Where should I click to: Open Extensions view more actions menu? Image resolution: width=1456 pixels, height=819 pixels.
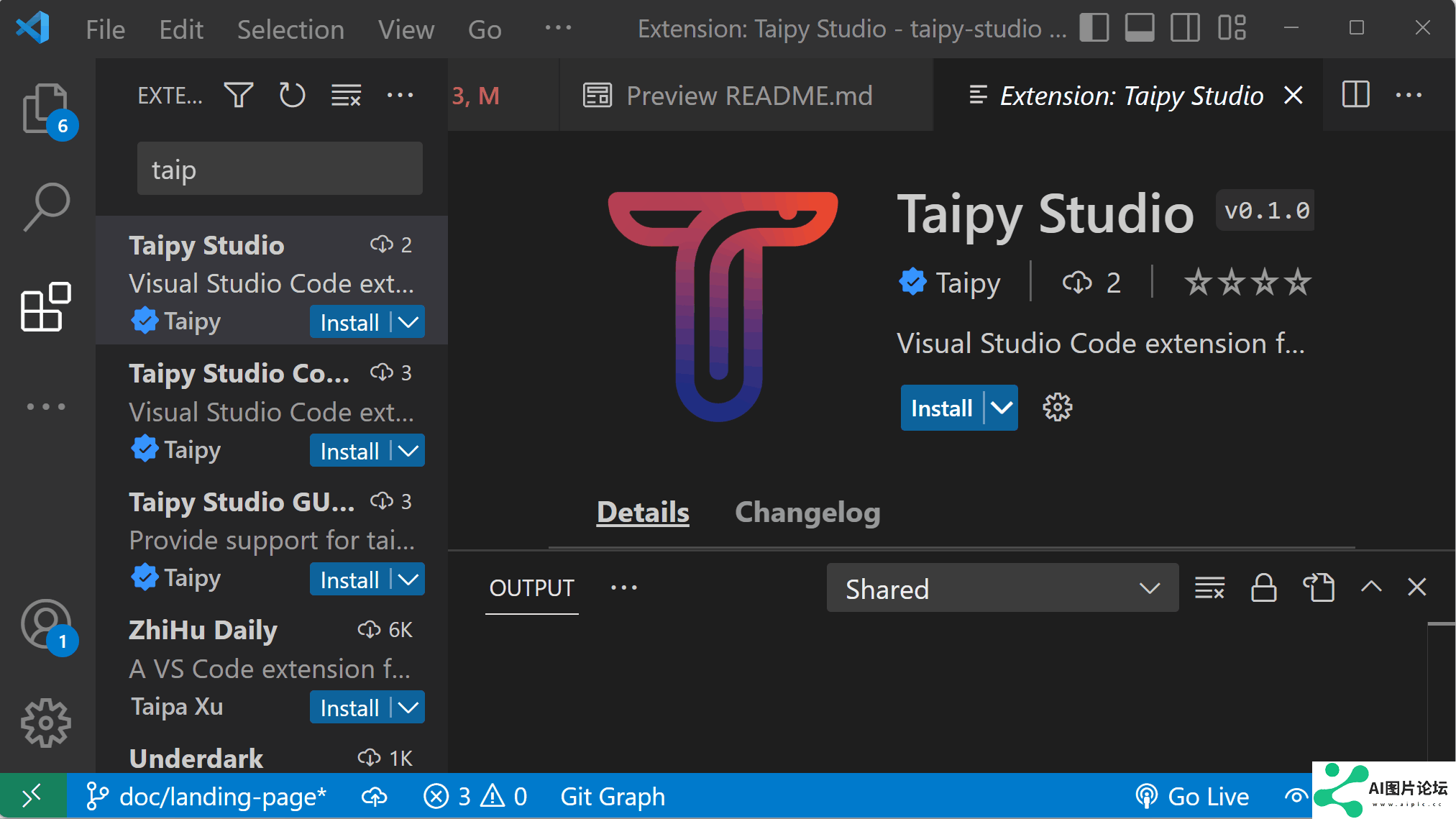tap(400, 95)
